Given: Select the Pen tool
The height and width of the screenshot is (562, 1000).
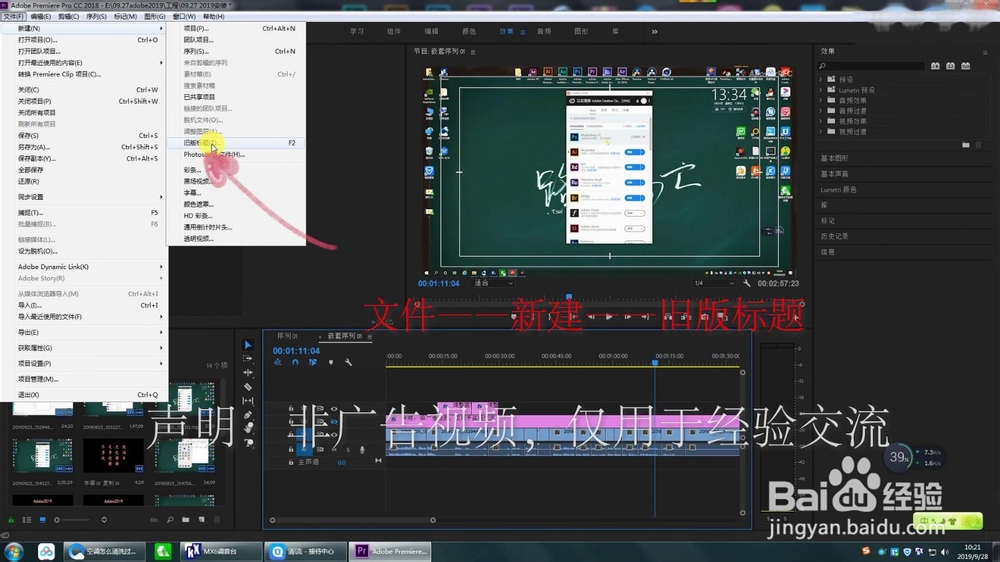Looking at the screenshot, I should click(x=248, y=415).
